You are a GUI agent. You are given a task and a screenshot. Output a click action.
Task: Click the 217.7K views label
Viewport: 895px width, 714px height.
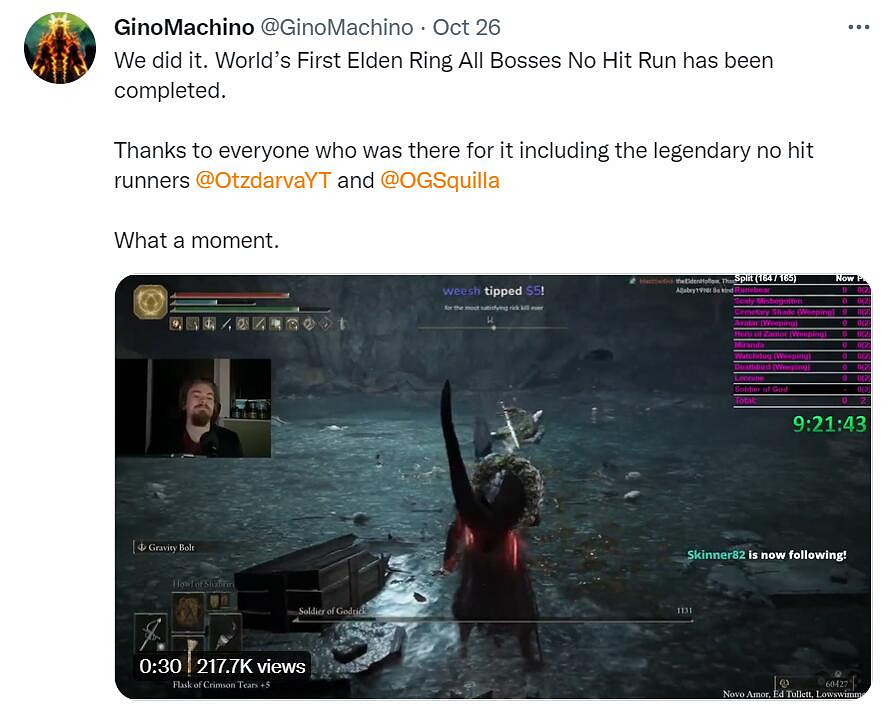251,666
